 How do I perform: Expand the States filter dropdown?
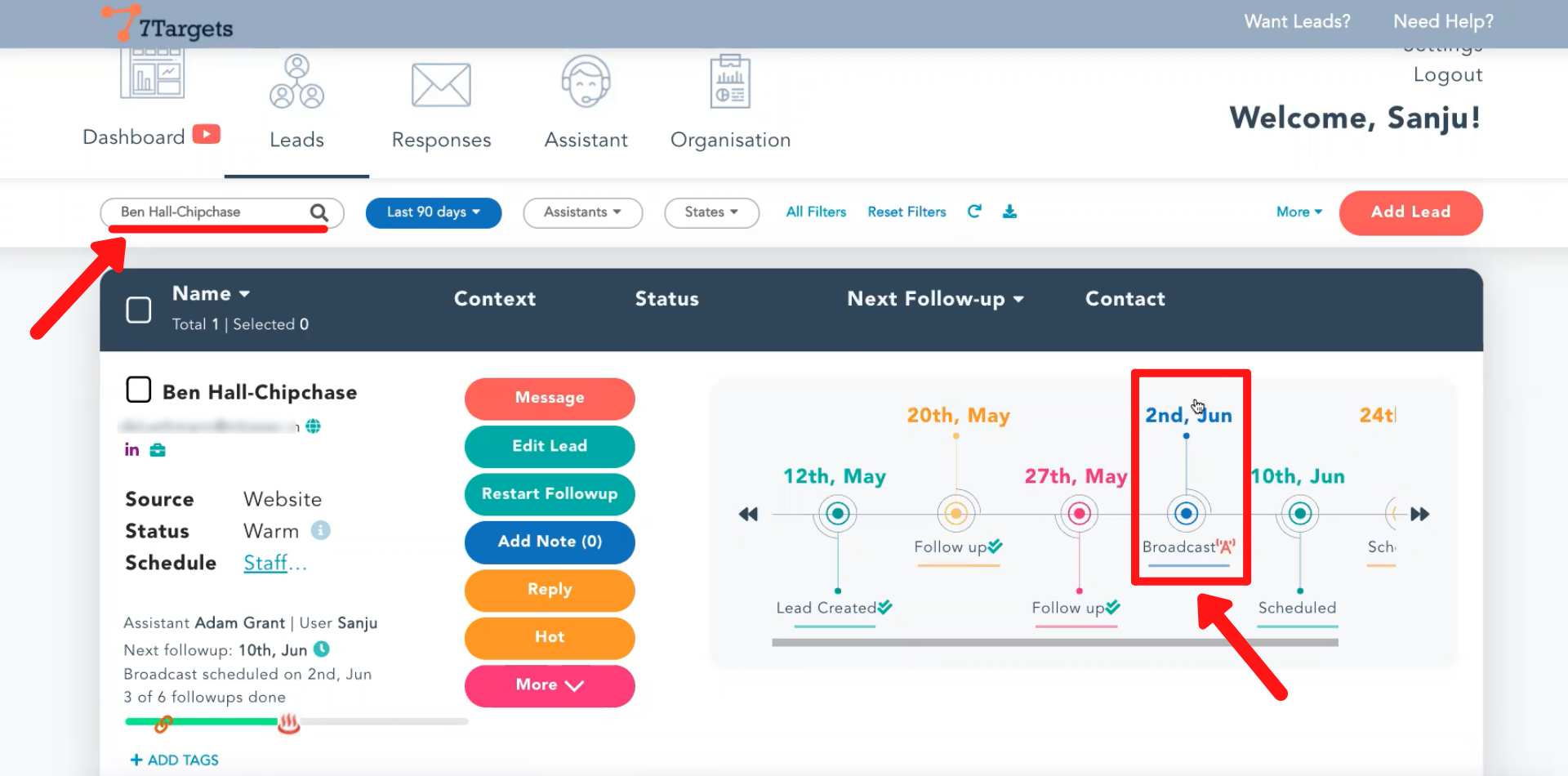point(710,212)
